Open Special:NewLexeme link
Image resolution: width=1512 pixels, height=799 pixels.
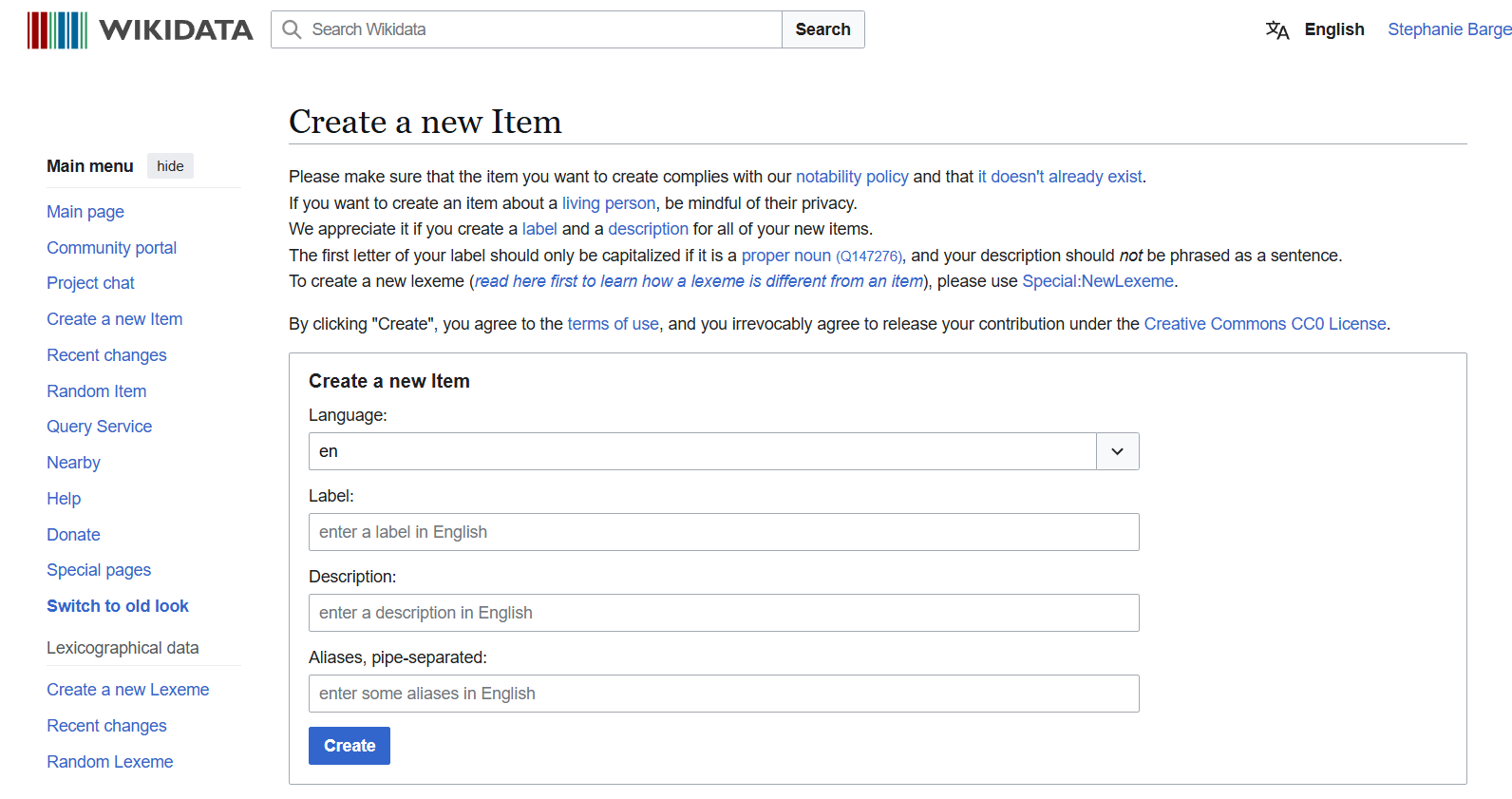pos(1098,281)
